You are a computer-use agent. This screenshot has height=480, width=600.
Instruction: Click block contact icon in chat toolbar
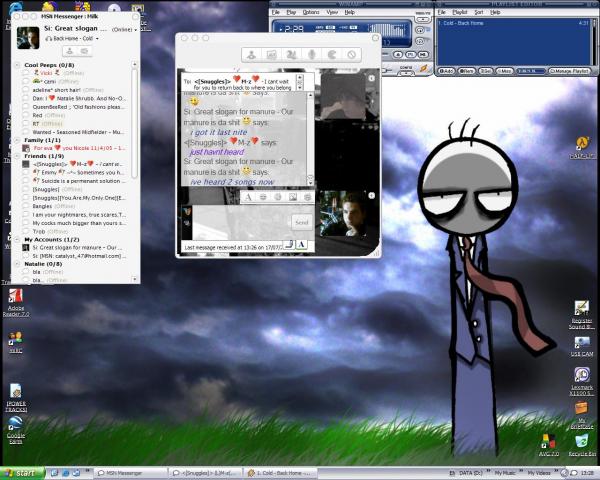(x=352, y=55)
